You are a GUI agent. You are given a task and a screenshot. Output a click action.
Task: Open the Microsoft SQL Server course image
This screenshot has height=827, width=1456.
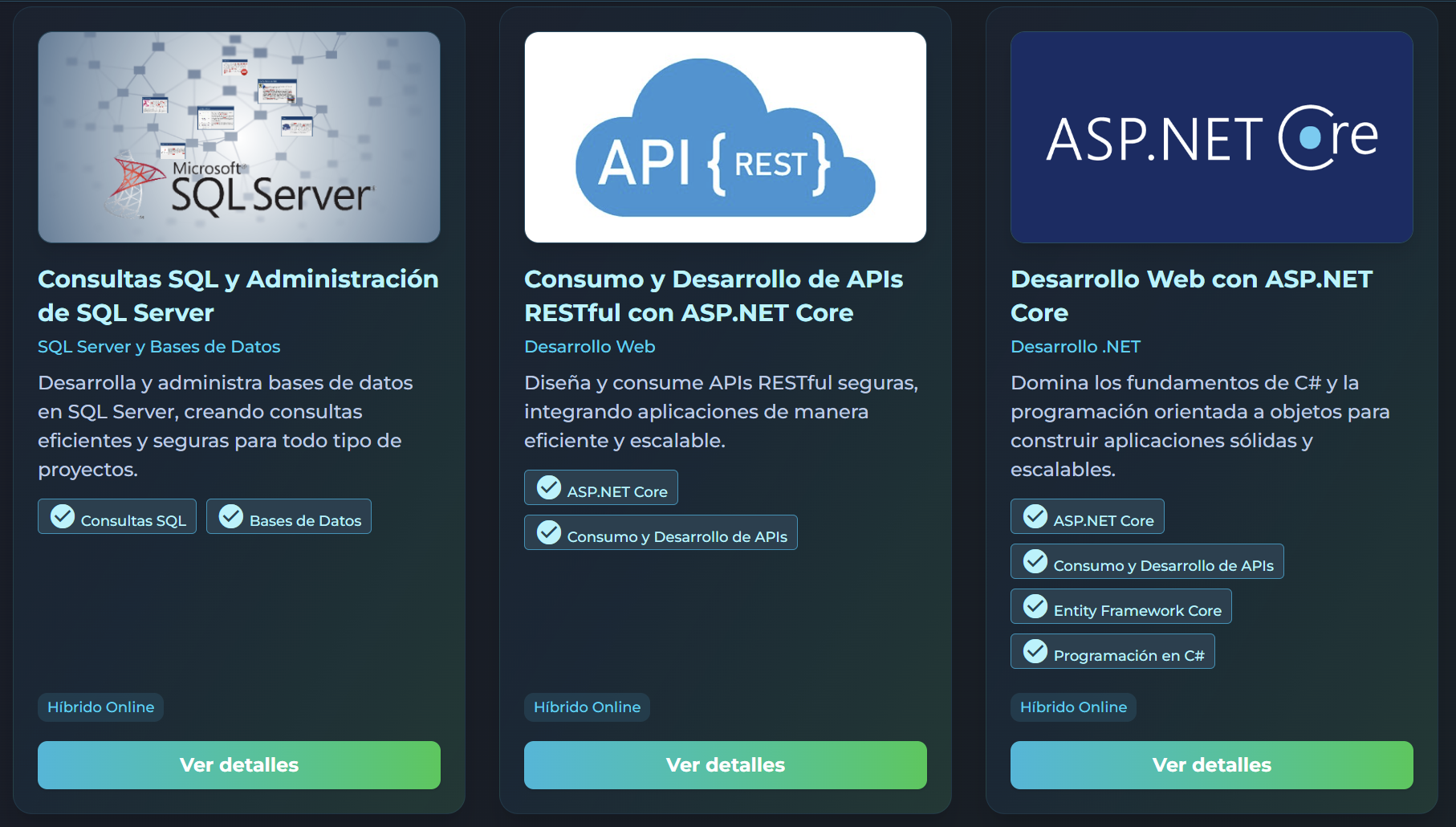[x=239, y=137]
